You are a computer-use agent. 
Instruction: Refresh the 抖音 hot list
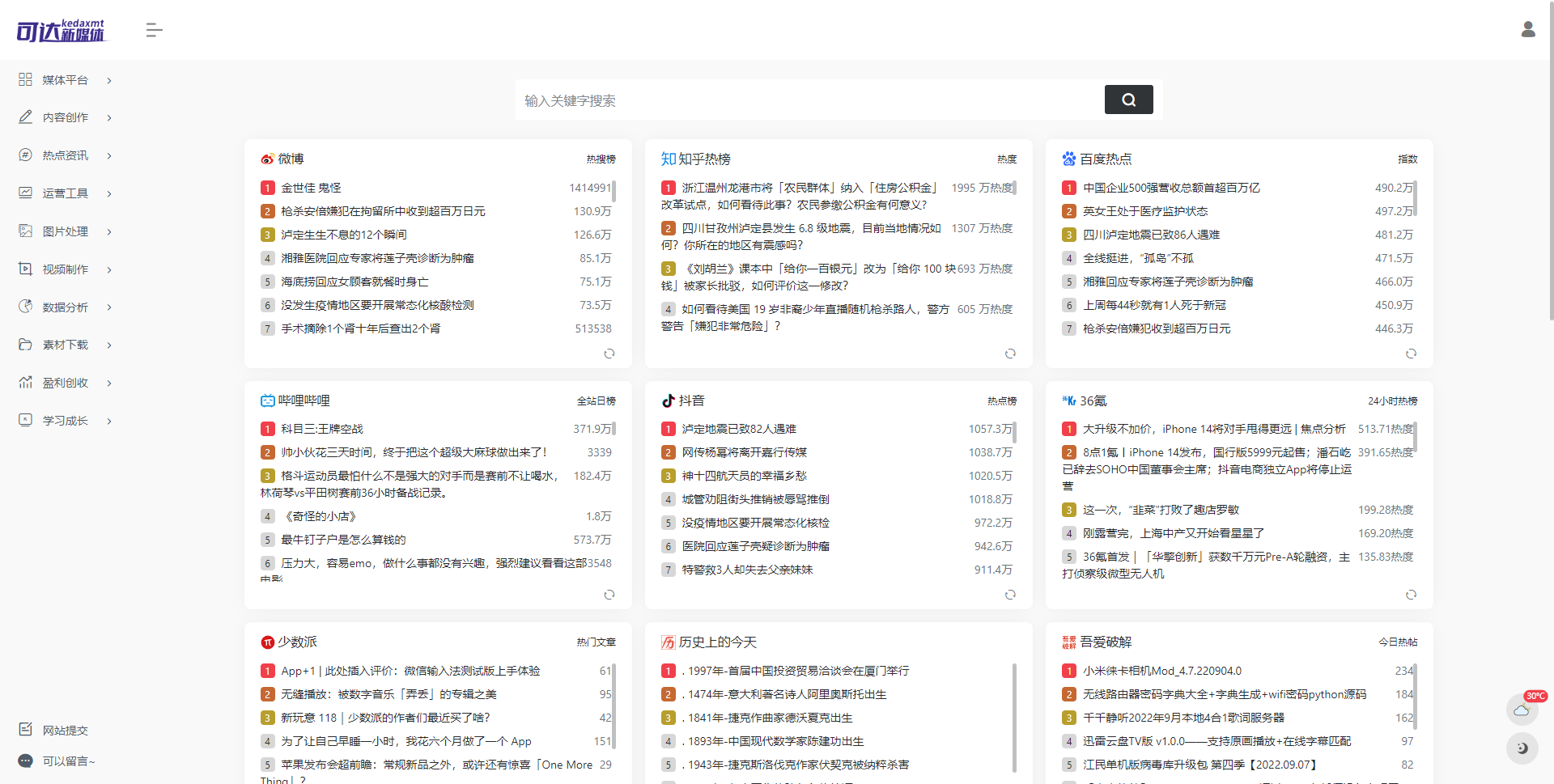coord(1010,595)
